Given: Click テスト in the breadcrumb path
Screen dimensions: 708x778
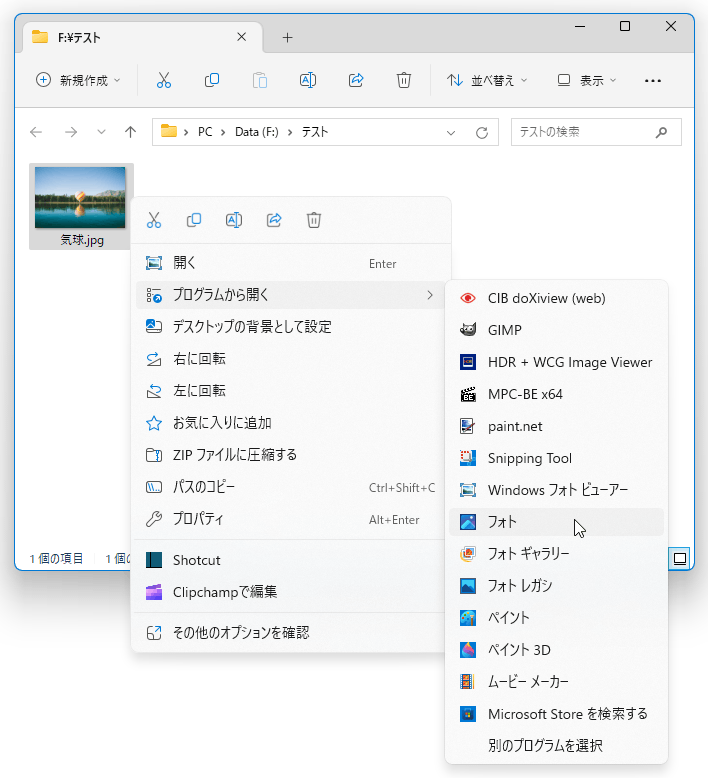Looking at the screenshot, I should (x=315, y=132).
